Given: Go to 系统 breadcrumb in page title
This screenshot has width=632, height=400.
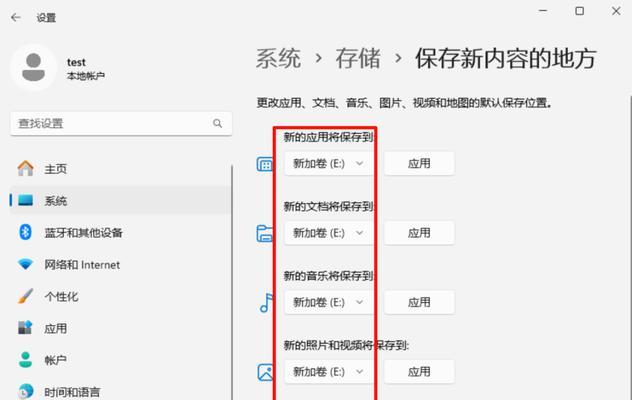Looking at the screenshot, I should (279, 58).
